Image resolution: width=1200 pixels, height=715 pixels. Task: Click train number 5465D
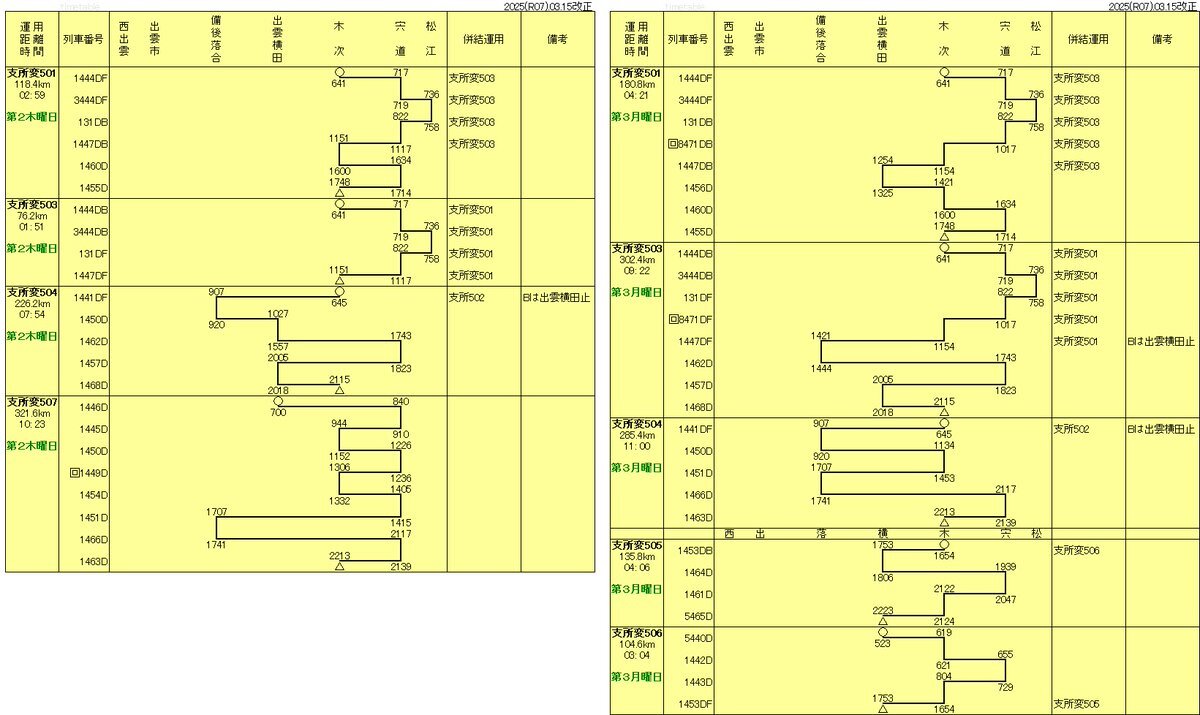point(696,616)
